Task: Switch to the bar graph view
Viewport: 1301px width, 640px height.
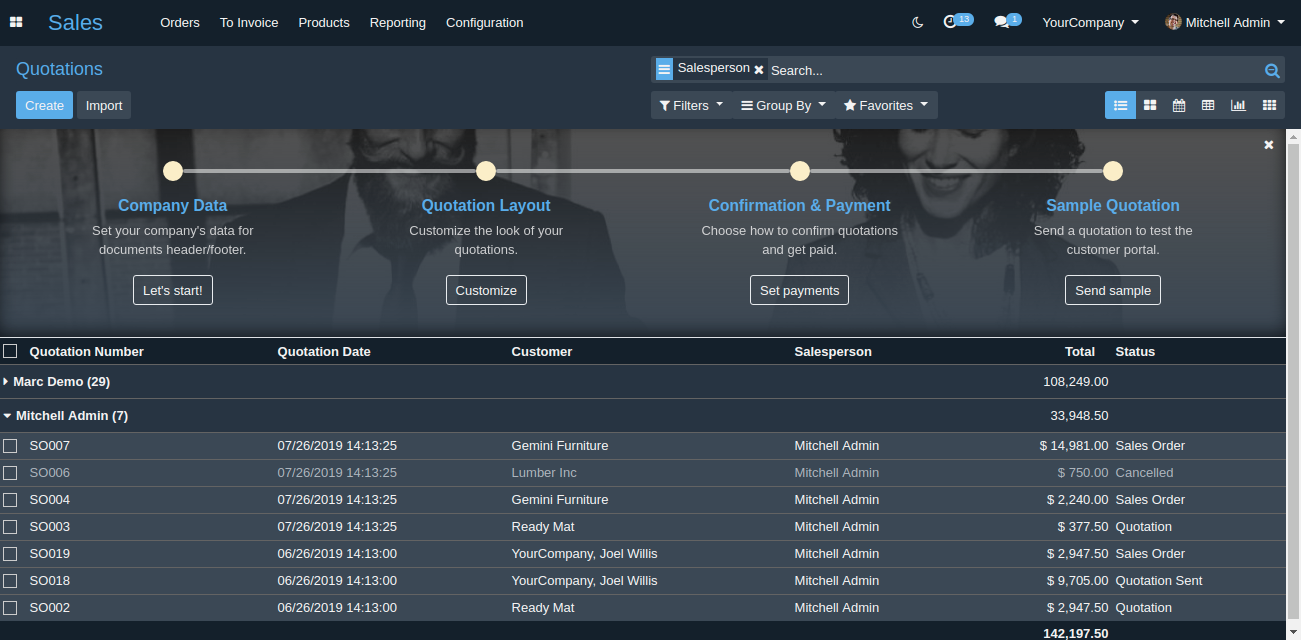Action: [1238, 105]
